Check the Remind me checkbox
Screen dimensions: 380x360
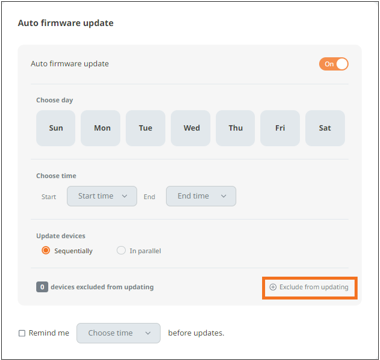click(22, 333)
